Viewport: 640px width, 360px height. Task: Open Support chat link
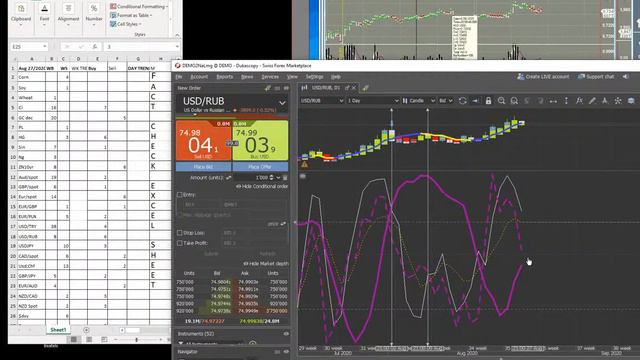pos(596,76)
